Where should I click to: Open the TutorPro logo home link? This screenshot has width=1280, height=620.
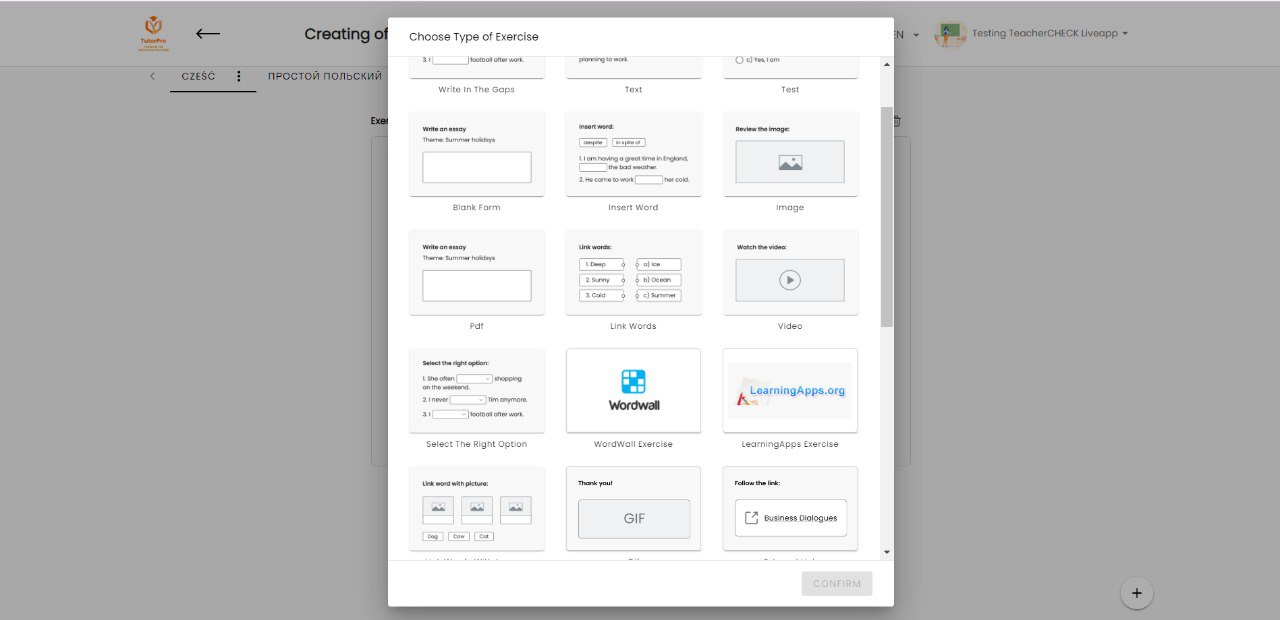click(153, 34)
